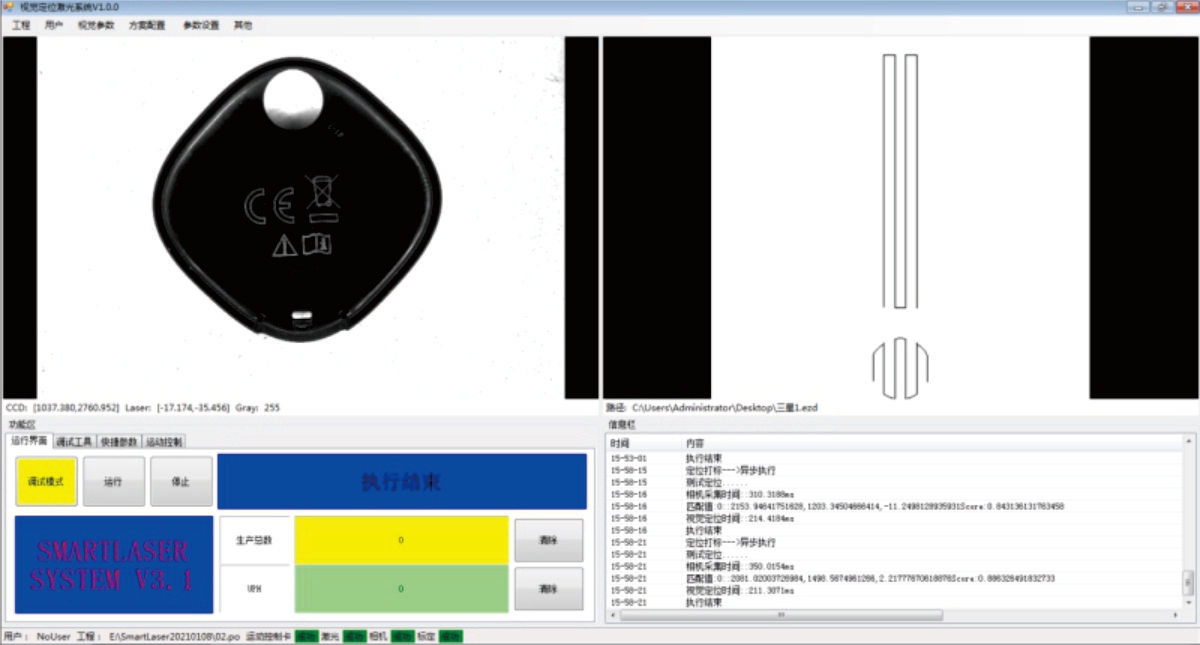This screenshot has height=645, width=1200.
Task: Switch to the 快捷参数 tab
Action: click(x=119, y=441)
